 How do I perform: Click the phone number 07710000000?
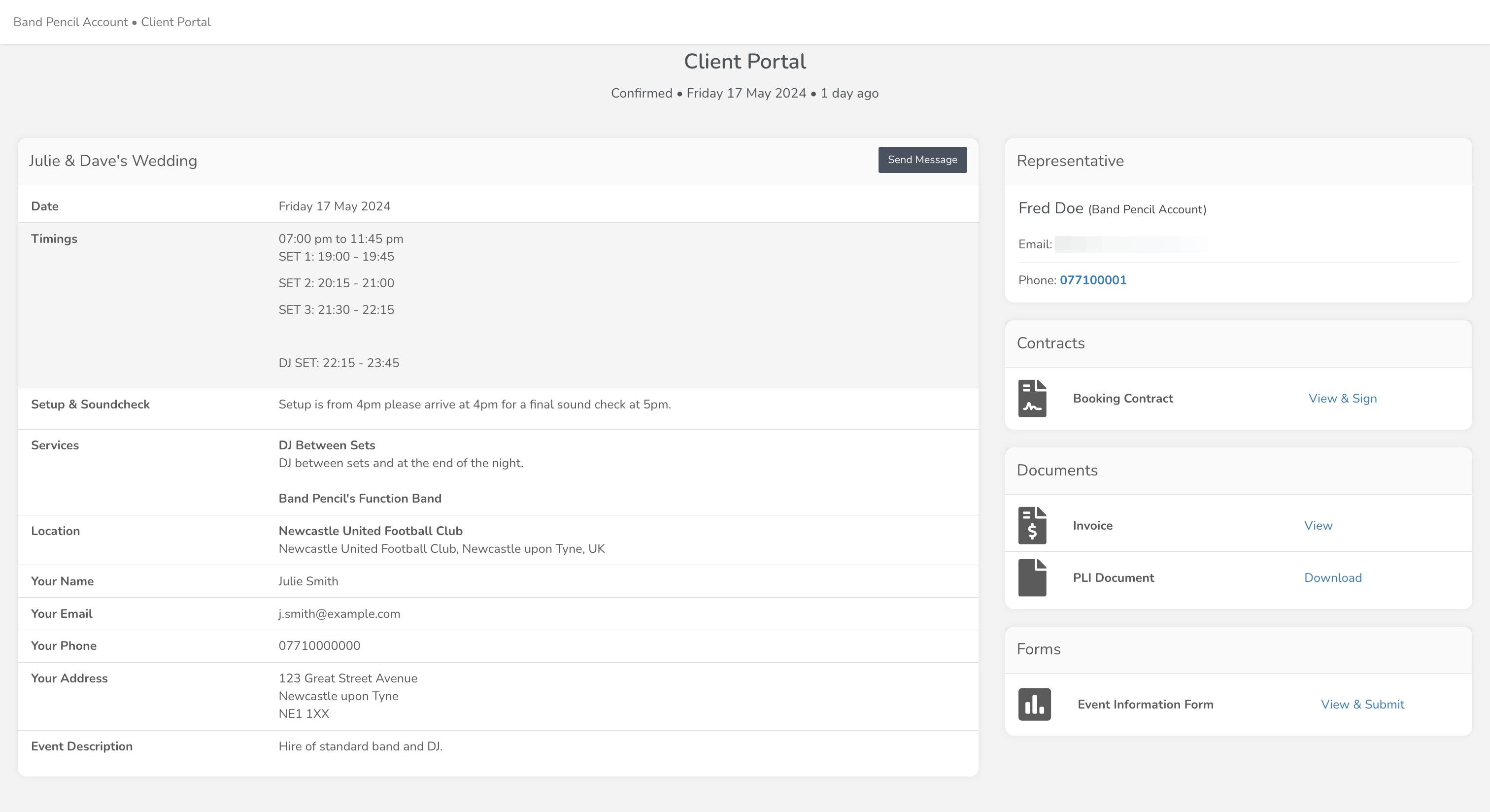[x=319, y=646]
